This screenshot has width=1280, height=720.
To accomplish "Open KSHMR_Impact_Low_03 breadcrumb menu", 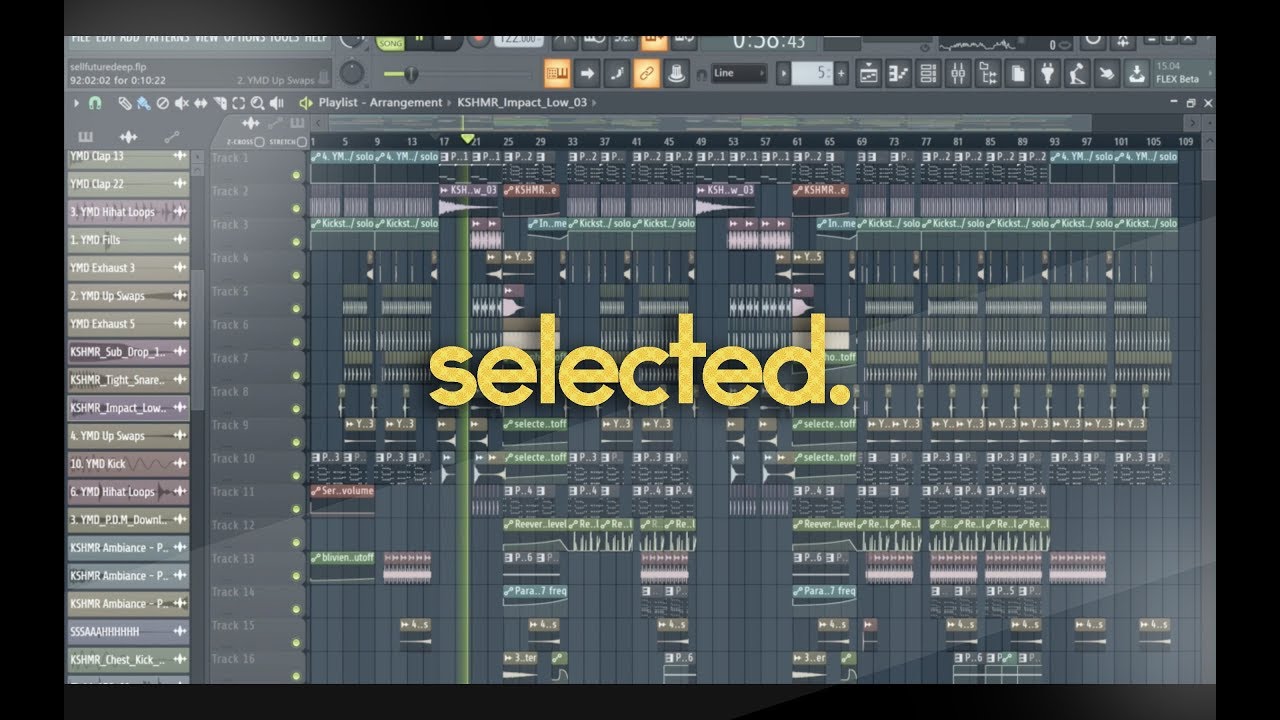I will pyautogui.click(x=523, y=102).
